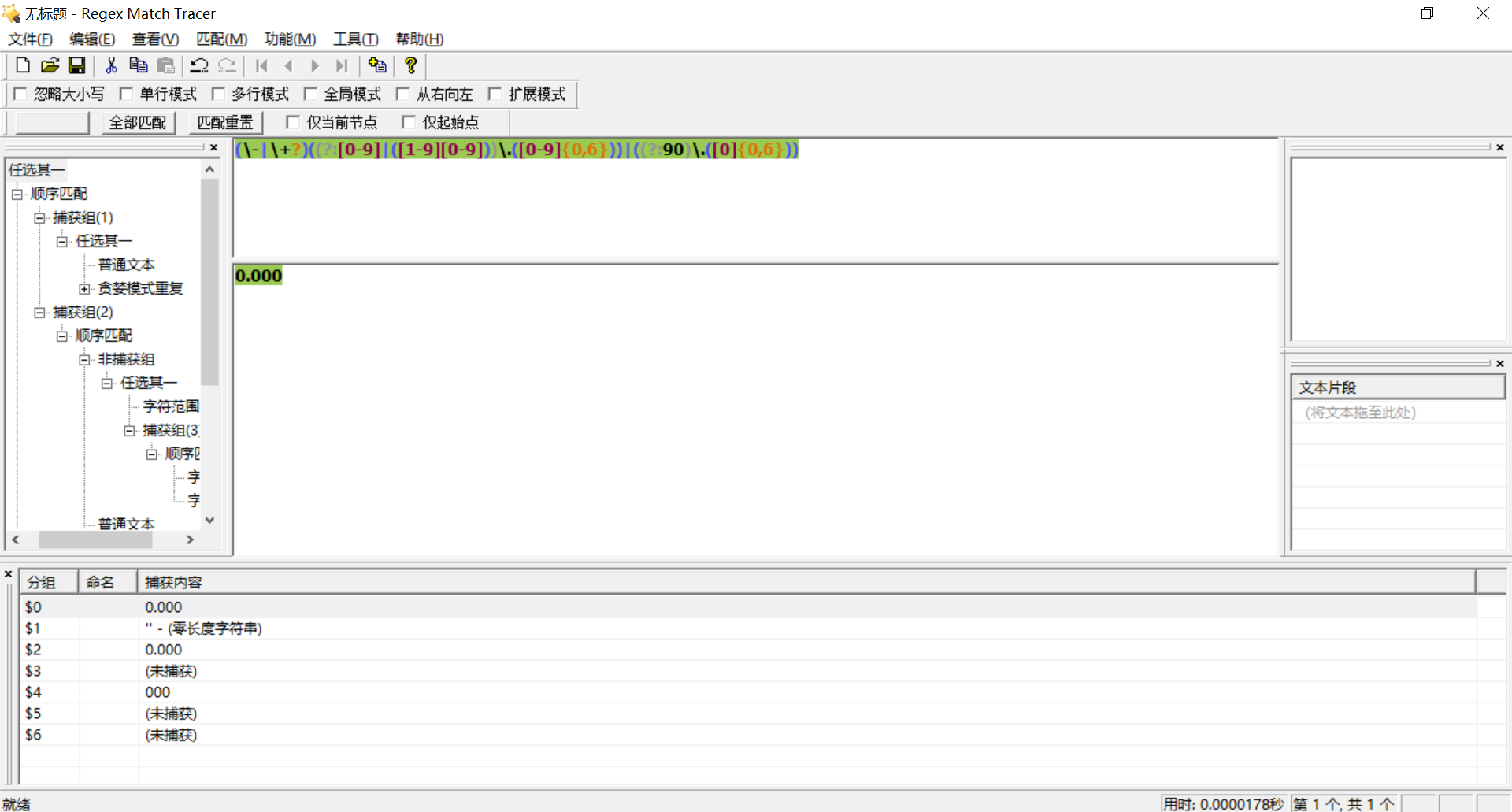Click the 全部匹配 button
The width and height of the screenshot is (1512, 812).
pos(138,122)
